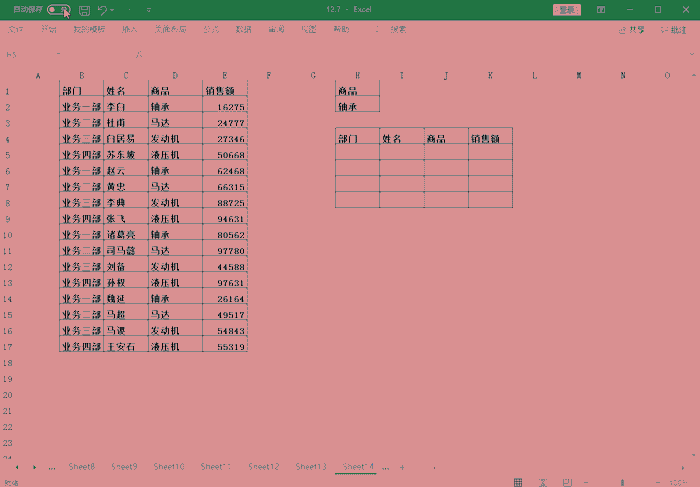The height and width of the screenshot is (487, 700).
Task: Open the 数据 ribbon tab
Action: [243, 30]
